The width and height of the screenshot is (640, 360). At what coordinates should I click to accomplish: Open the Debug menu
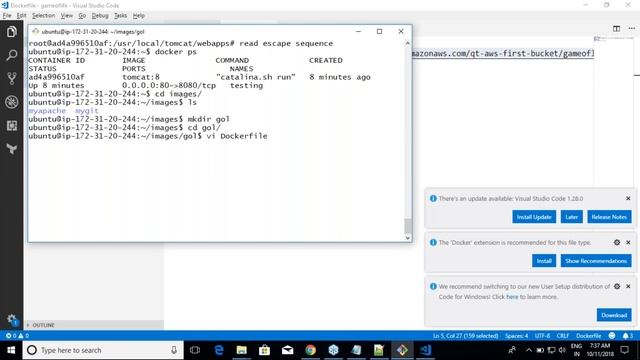click(x=100, y=16)
